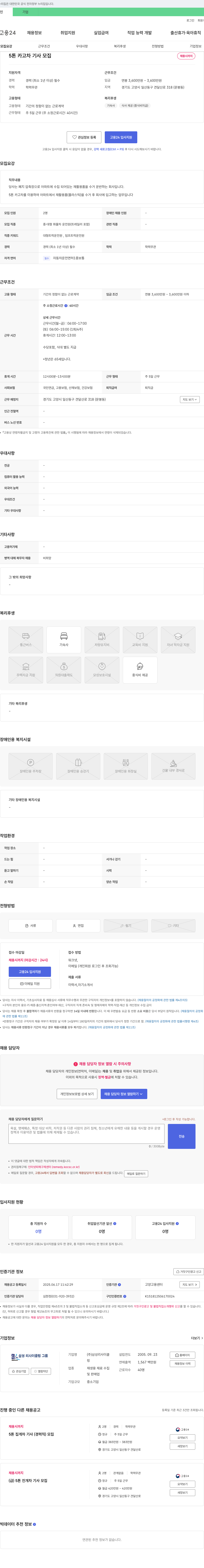Click the inquiry text area for 채용 담당자

[x=86, y=1134]
